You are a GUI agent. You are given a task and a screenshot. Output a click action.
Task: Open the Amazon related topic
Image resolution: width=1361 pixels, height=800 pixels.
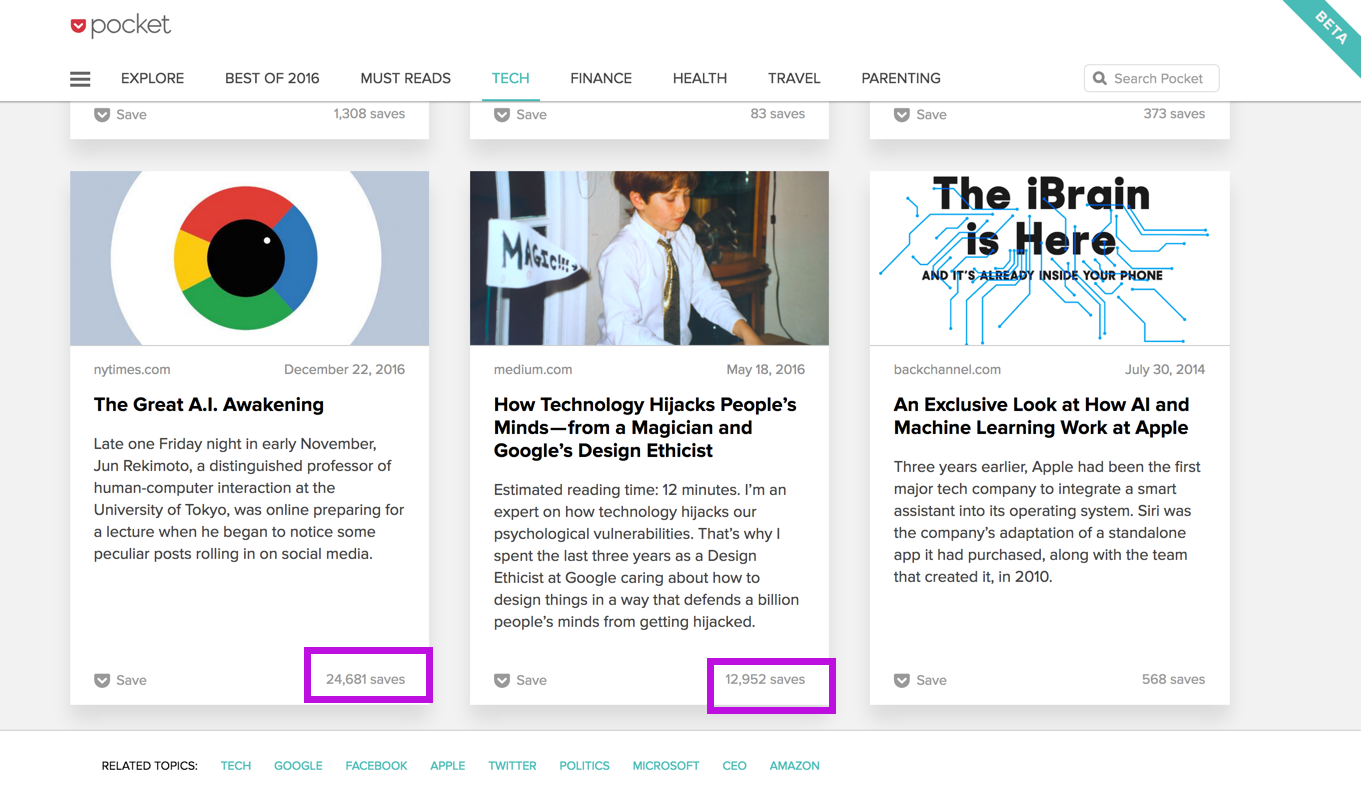794,766
